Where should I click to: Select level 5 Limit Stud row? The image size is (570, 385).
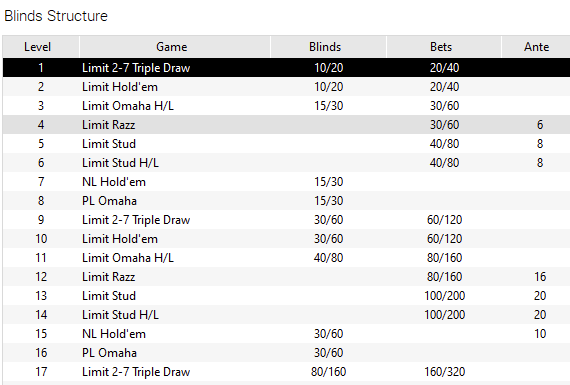tap(286, 144)
